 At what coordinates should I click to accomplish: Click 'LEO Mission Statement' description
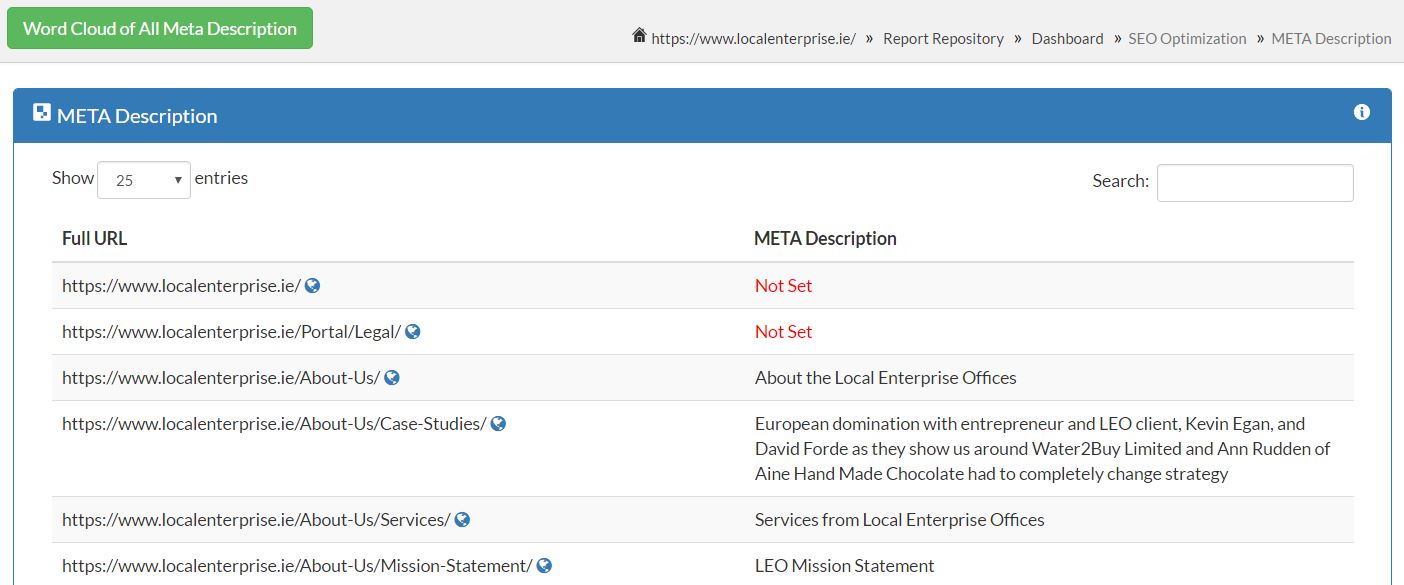(844, 565)
